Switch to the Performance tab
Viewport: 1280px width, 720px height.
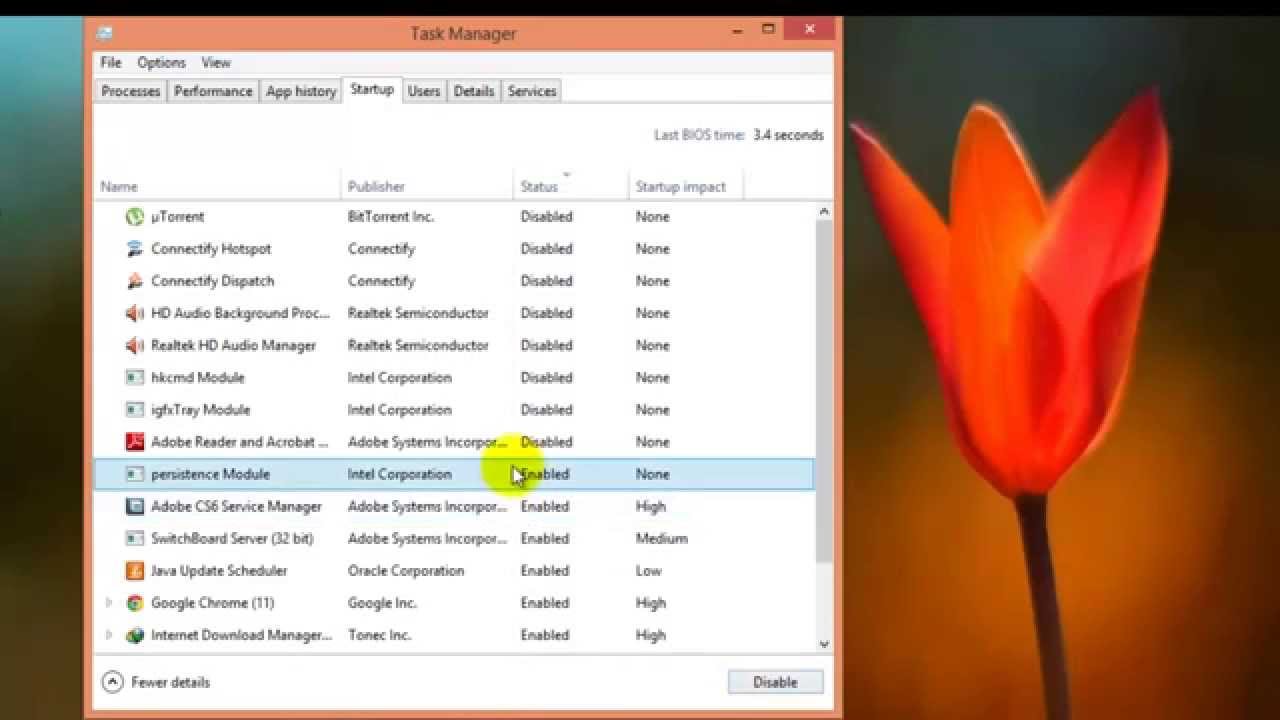[213, 91]
